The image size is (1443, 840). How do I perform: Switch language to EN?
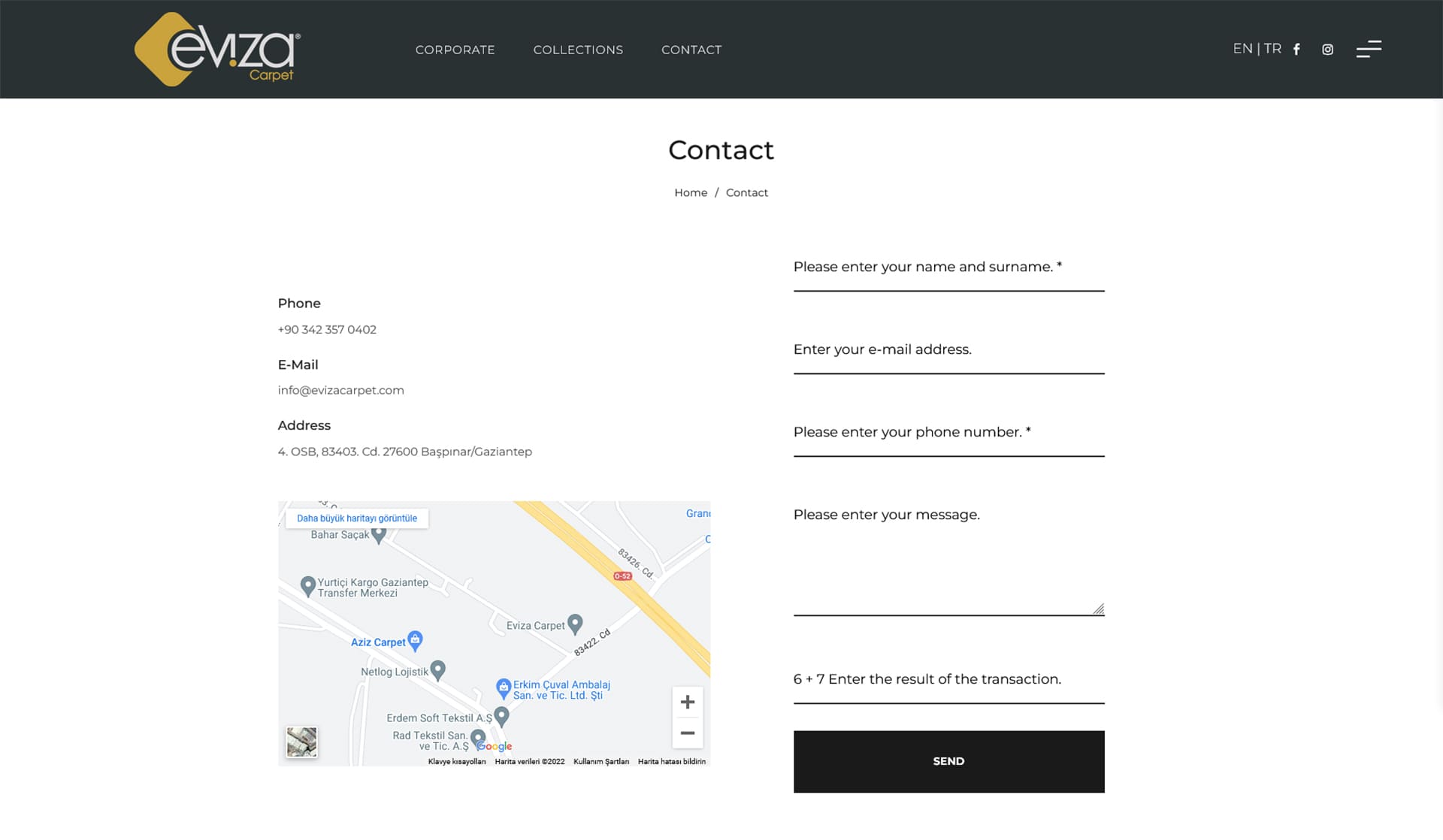(1242, 49)
